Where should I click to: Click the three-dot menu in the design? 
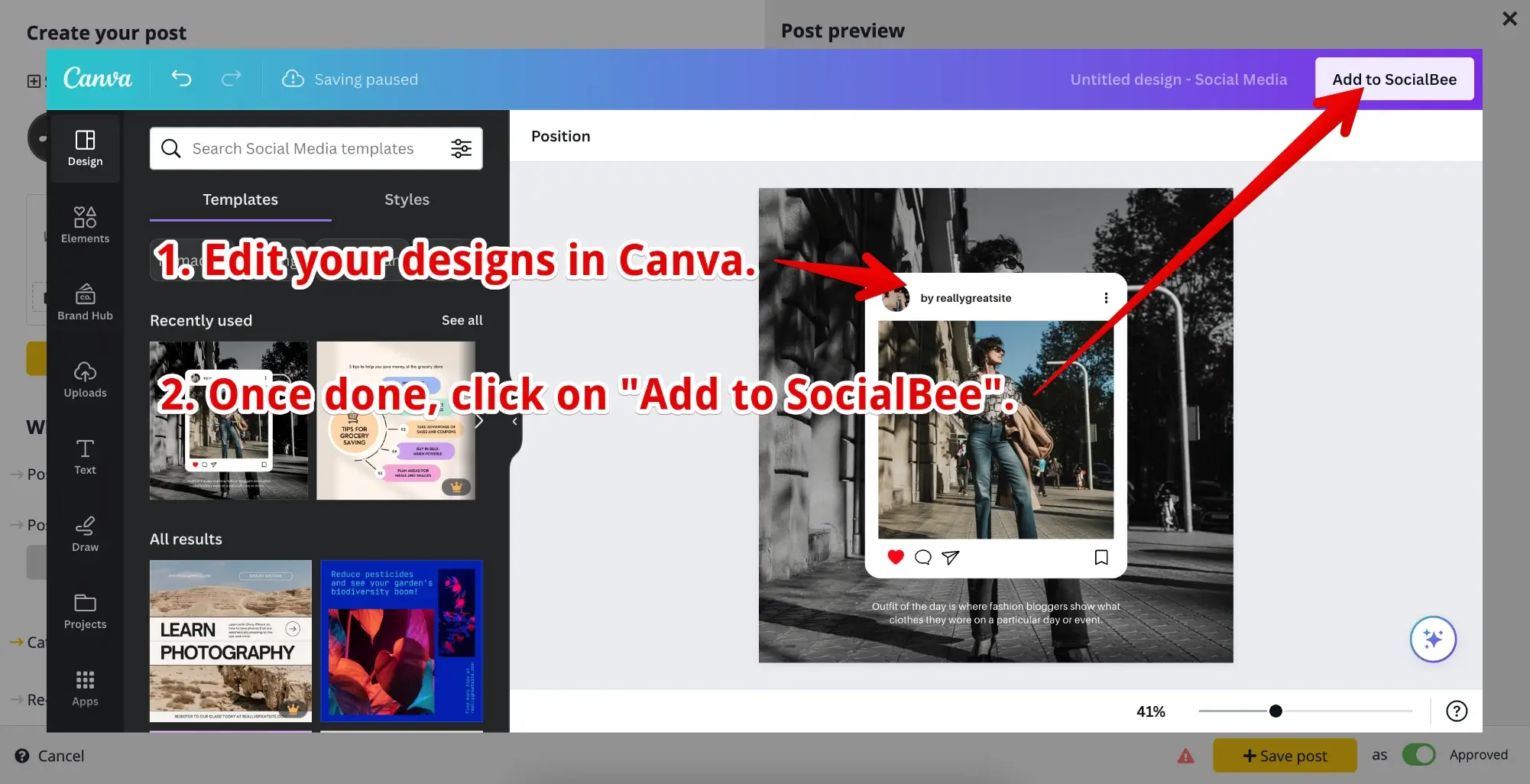click(1106, 298)
